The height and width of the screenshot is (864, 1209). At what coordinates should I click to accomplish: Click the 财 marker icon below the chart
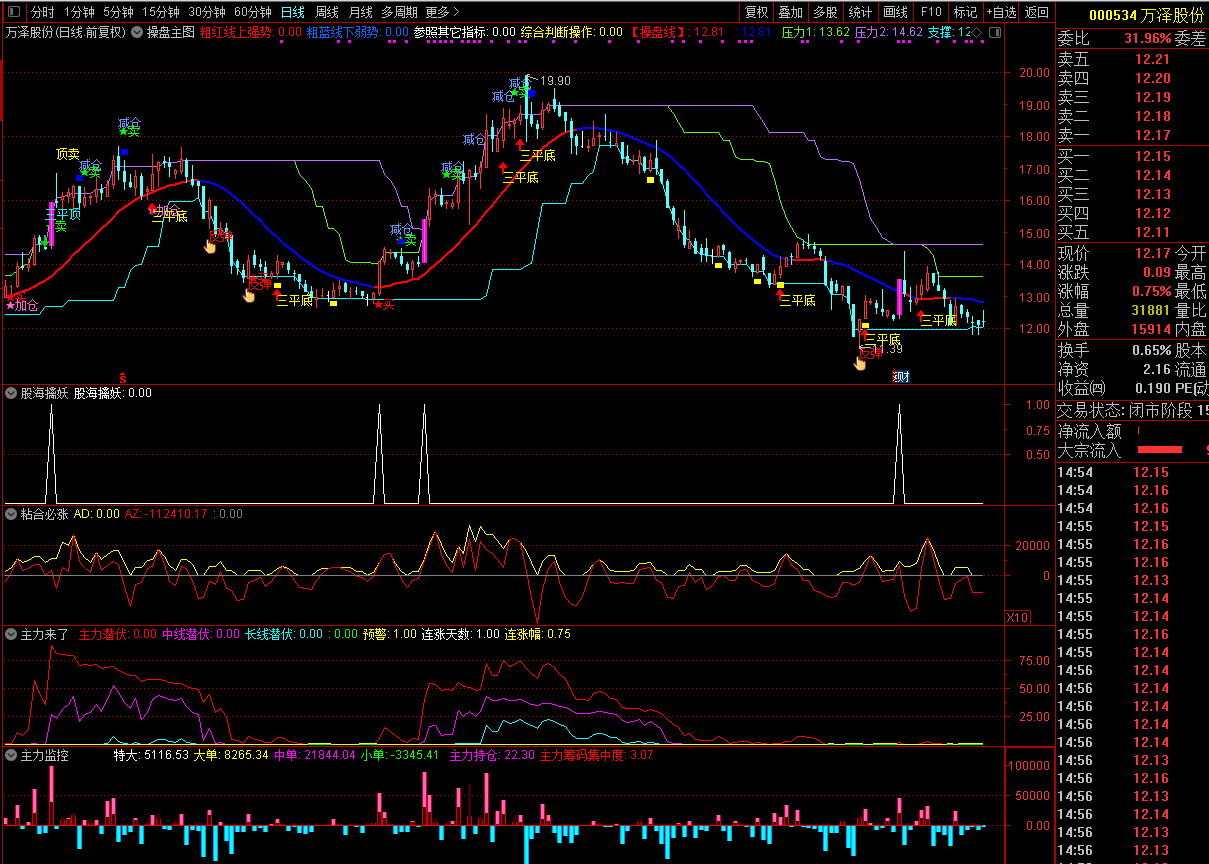901,377
